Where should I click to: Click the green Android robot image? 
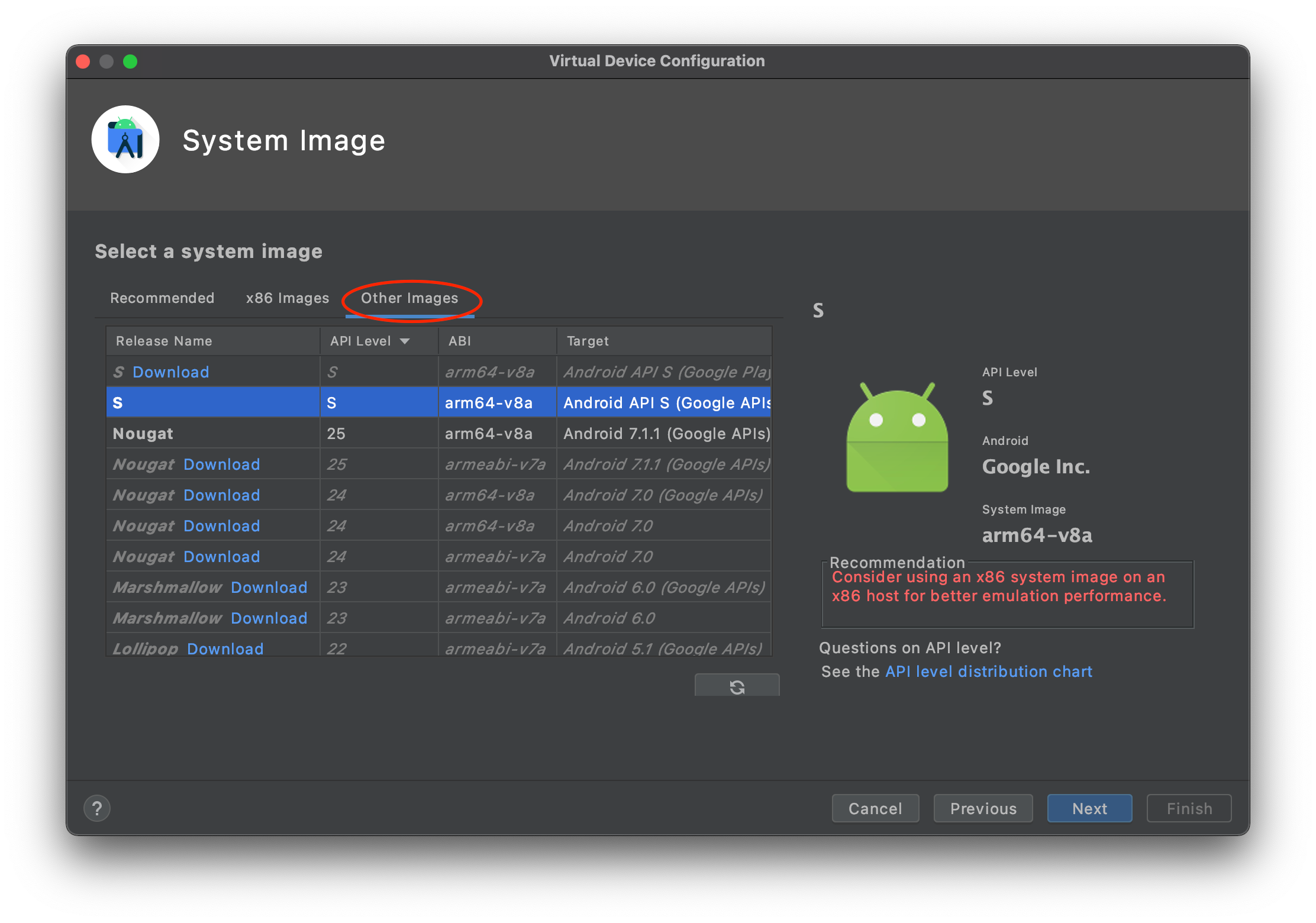(x=897, y=438)
